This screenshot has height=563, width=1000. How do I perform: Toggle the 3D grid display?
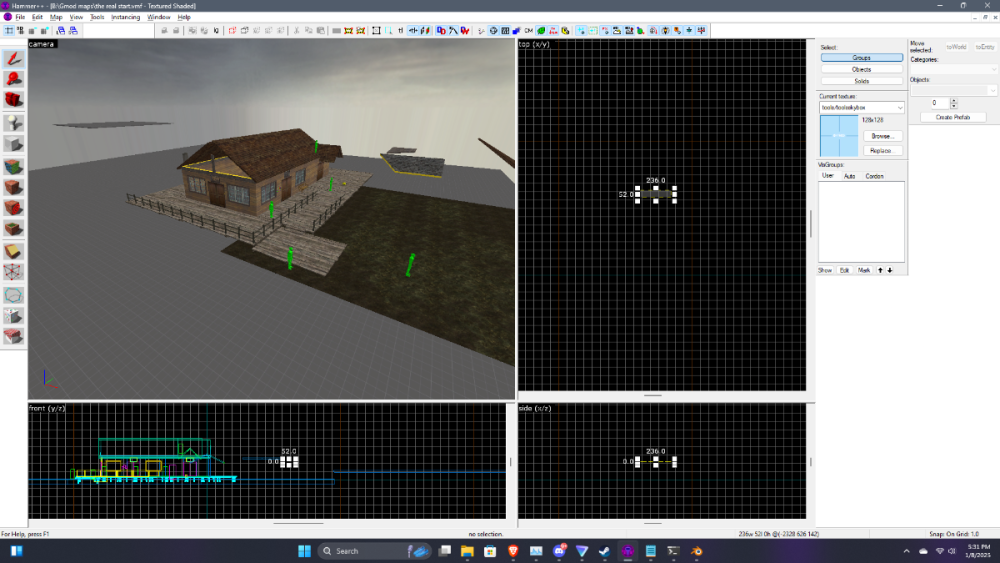pyautogui.click(x=20, y=31)
